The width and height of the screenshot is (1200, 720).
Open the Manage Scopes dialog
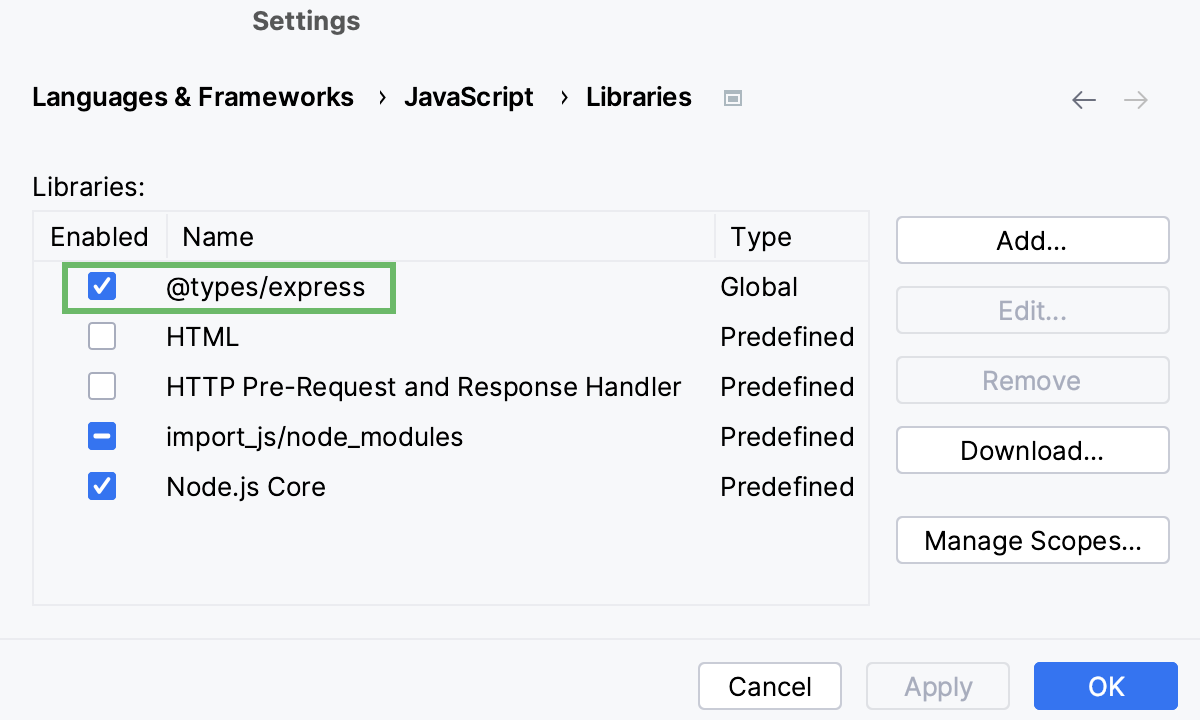(x=1032, y=540)
